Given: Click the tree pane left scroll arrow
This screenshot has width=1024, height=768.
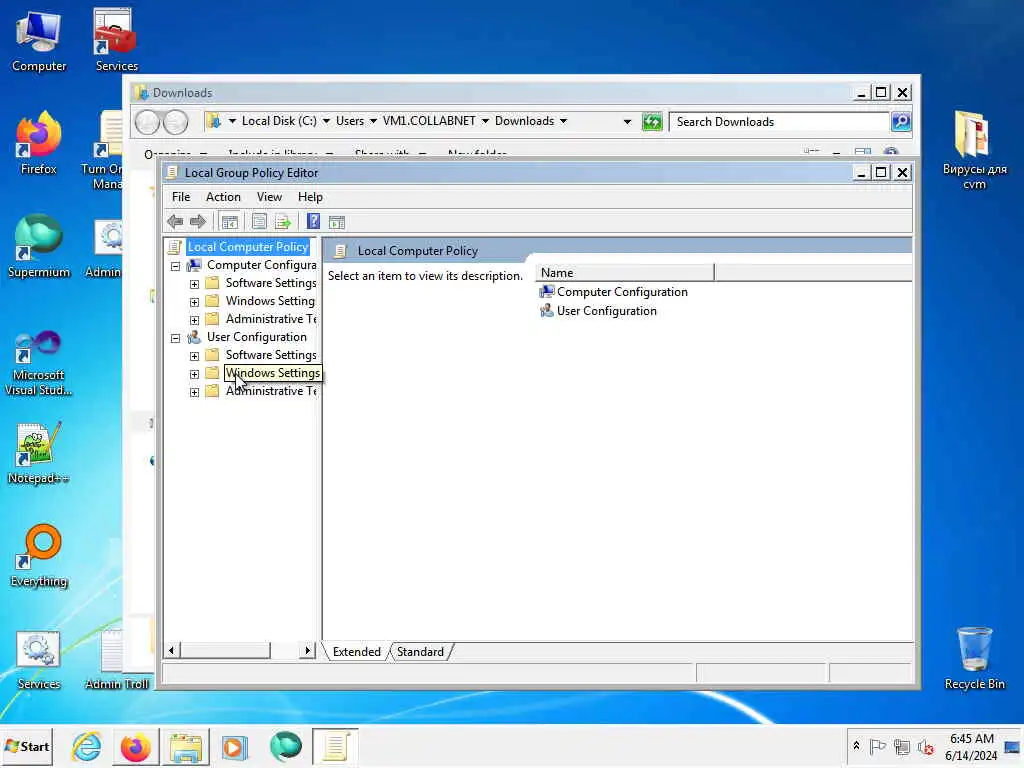Looking at the screenshot, I should [x=172, y=650].
